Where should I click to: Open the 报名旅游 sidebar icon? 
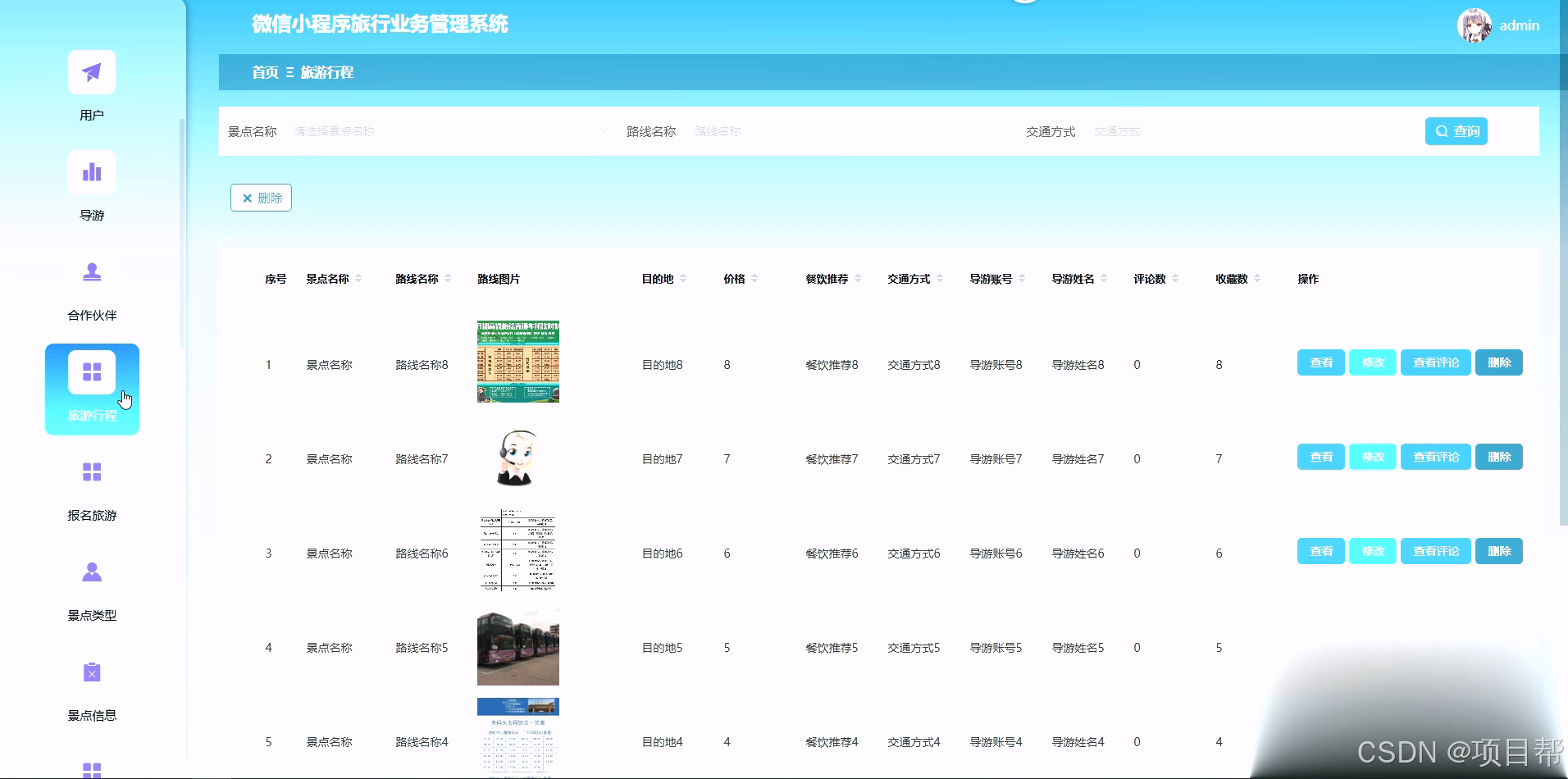click(91, 471)
